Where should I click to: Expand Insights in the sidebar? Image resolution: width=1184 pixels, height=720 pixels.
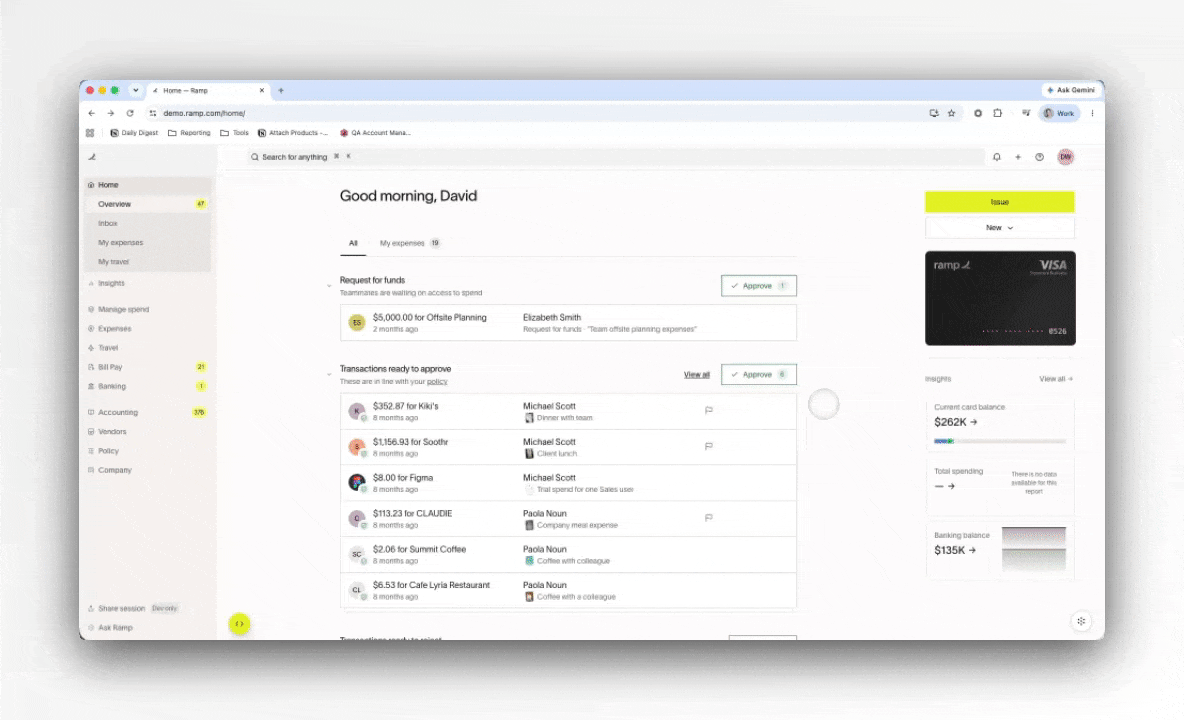point(111,283)
